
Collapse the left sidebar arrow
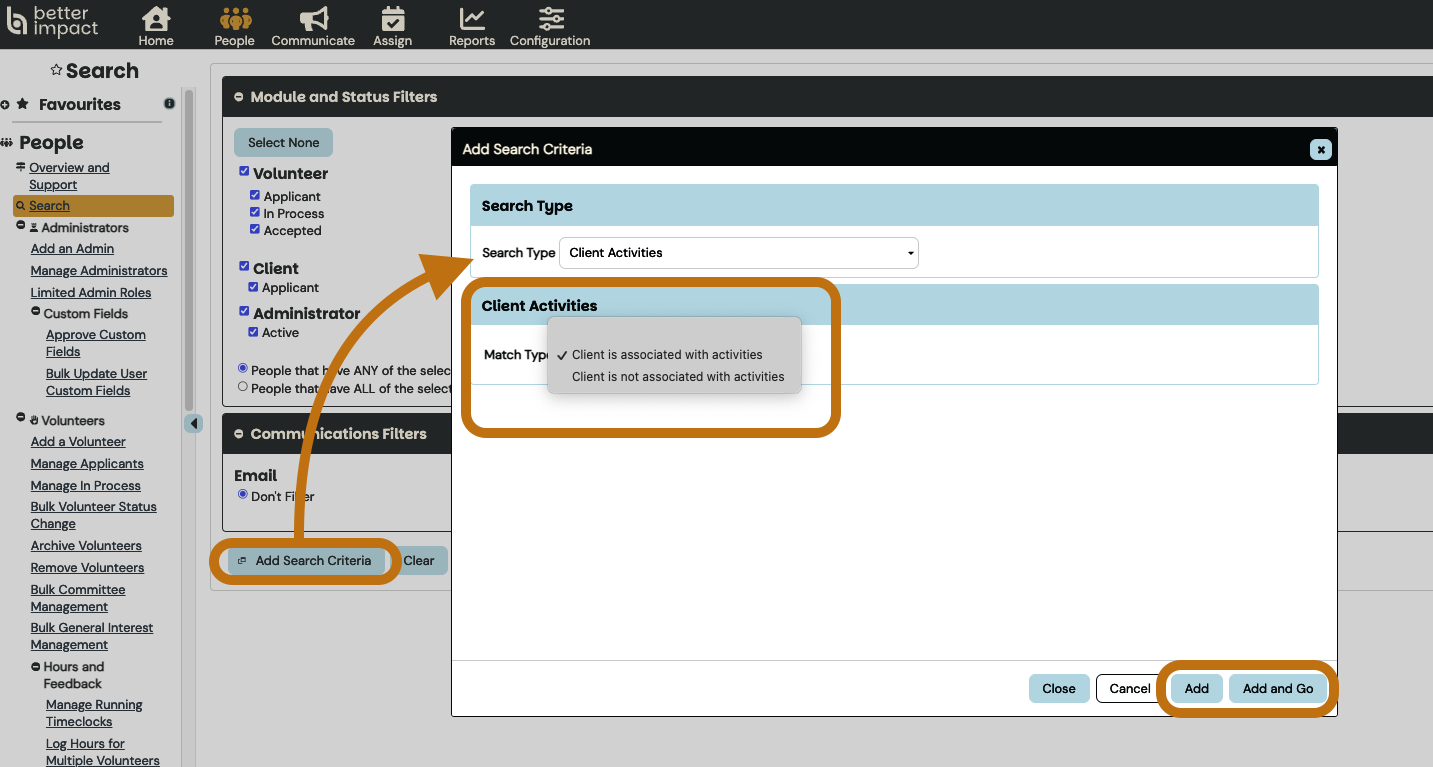click(x=194, y=423)
